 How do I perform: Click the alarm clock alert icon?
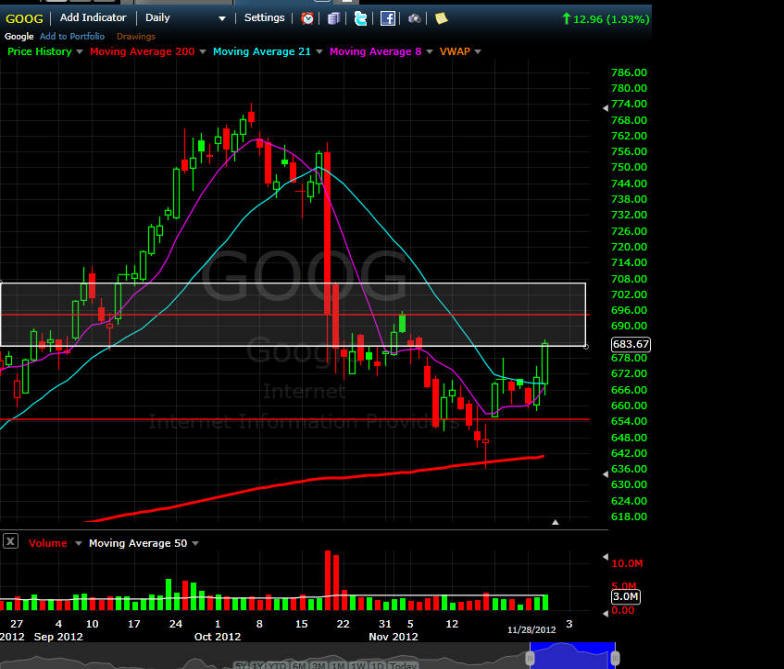coord(308,18)
